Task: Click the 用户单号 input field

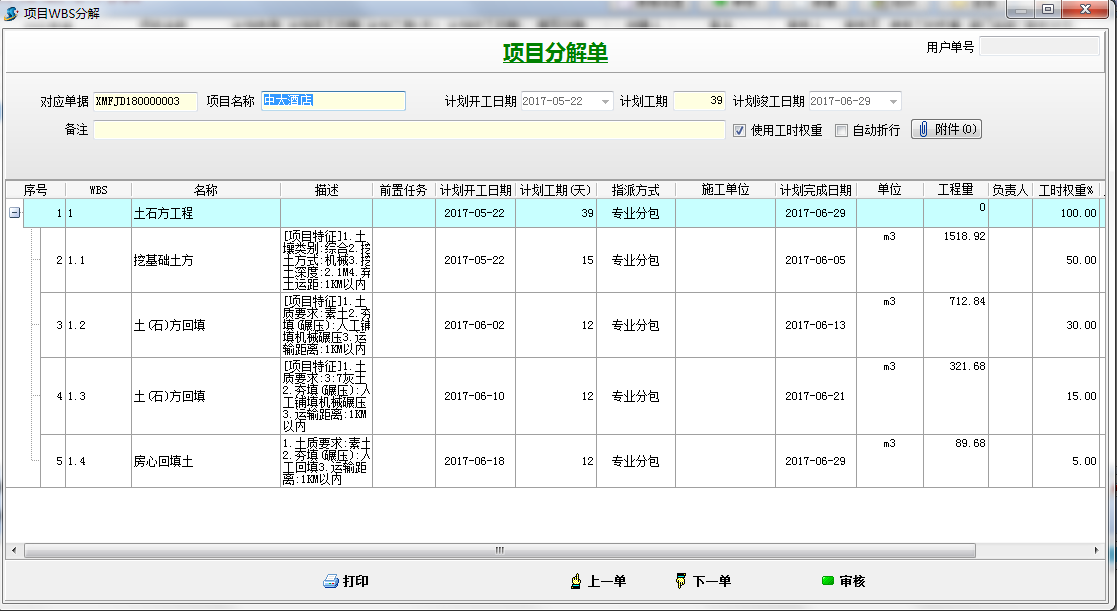Action: (x=1039, y=46)
